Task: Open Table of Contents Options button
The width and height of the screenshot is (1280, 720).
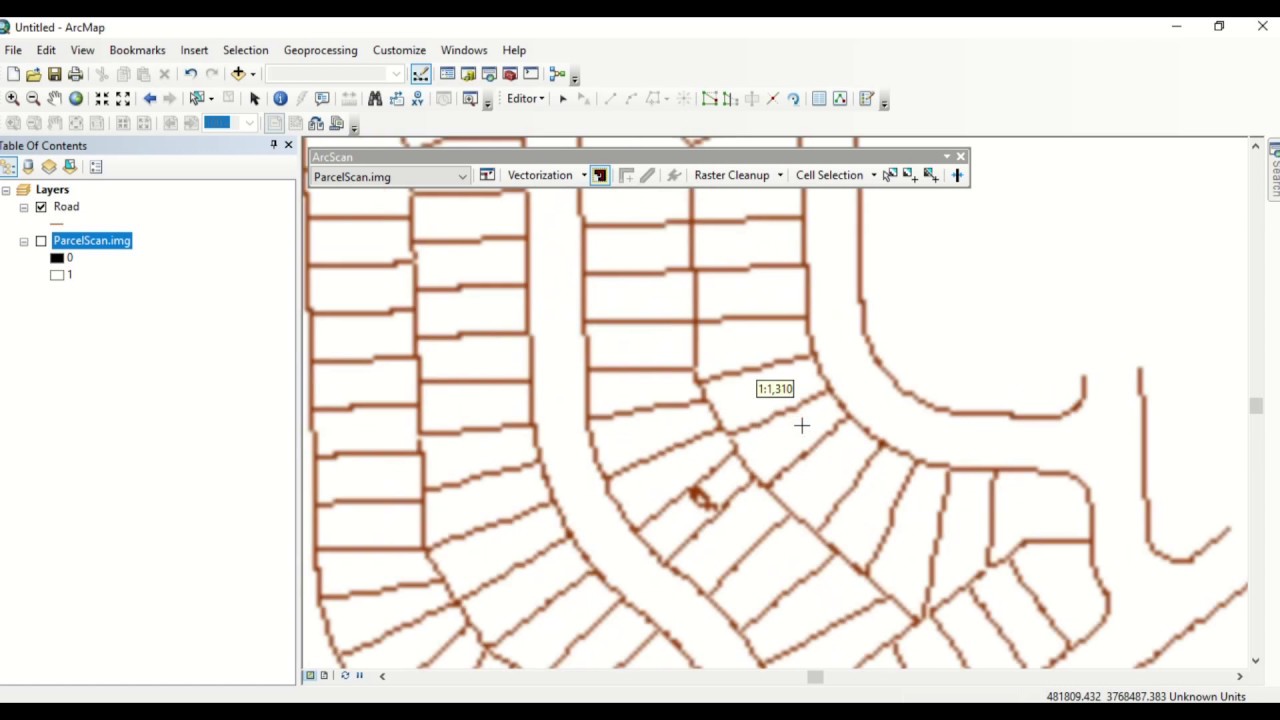Action: tap(96, 167)
